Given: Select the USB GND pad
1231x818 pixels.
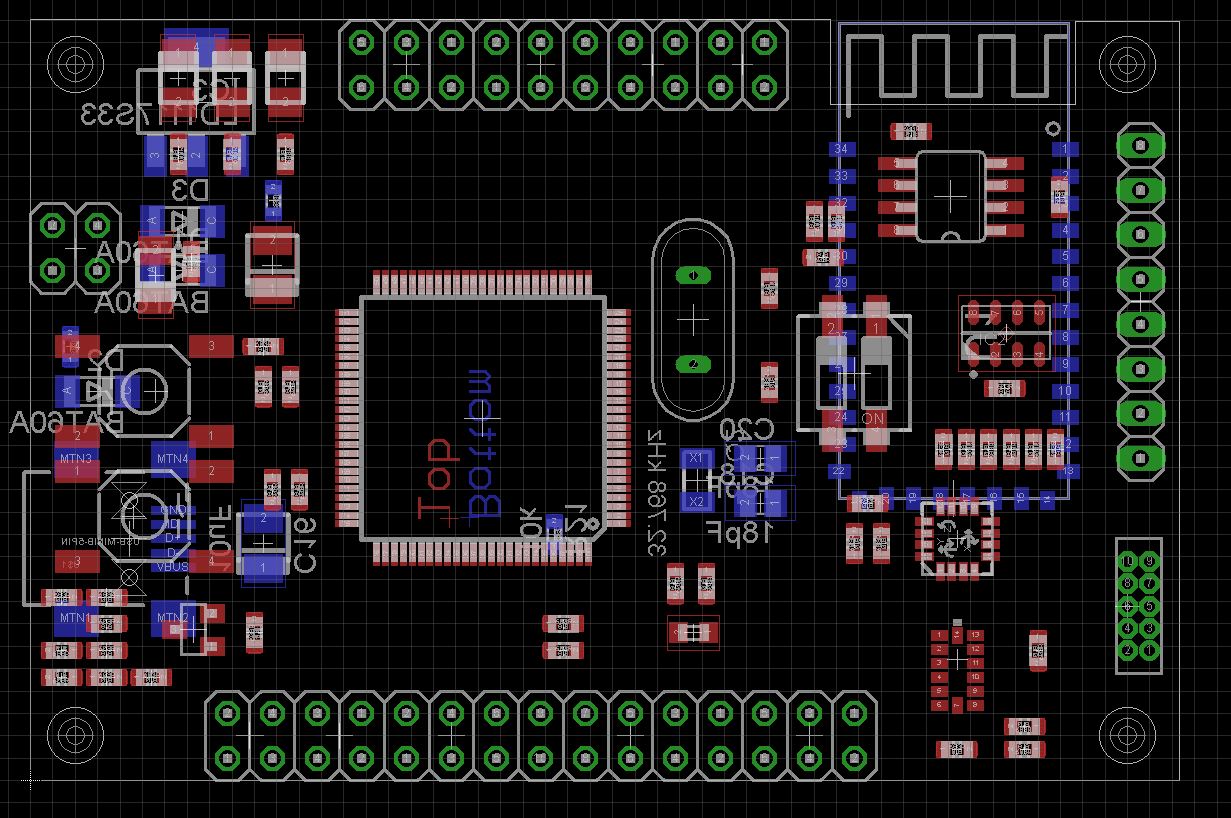Looking at the screenshot, I should coord(173,510).
